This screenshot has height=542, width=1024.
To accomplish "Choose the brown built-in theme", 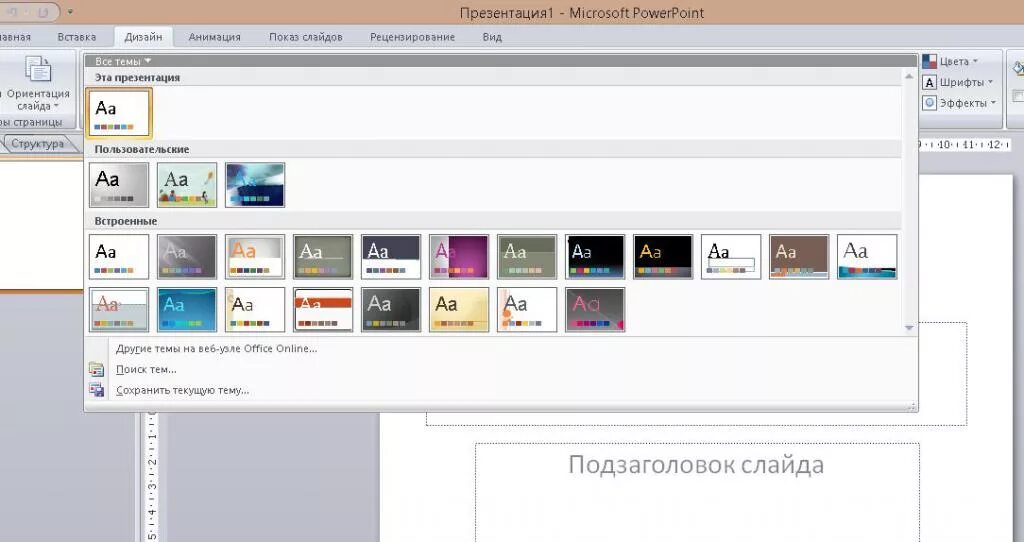I will (x=799, y=257).
